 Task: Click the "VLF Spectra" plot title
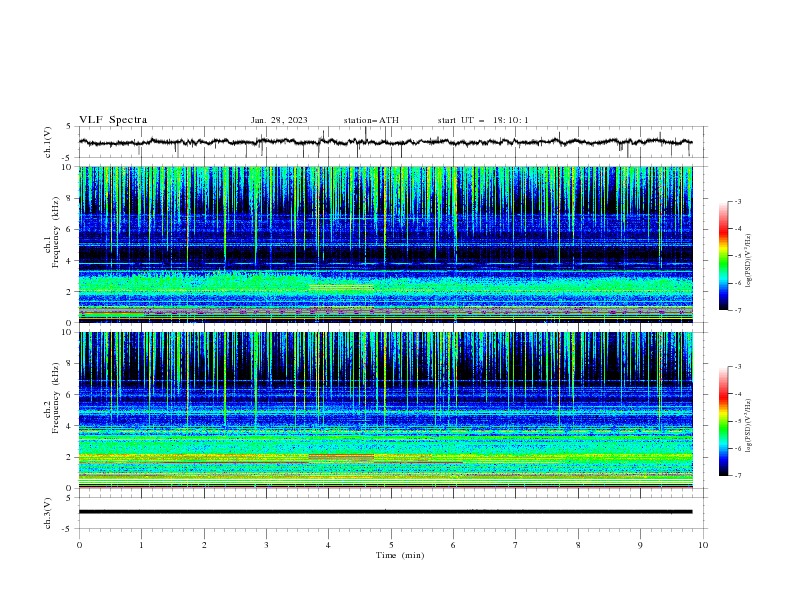[113, 120]
